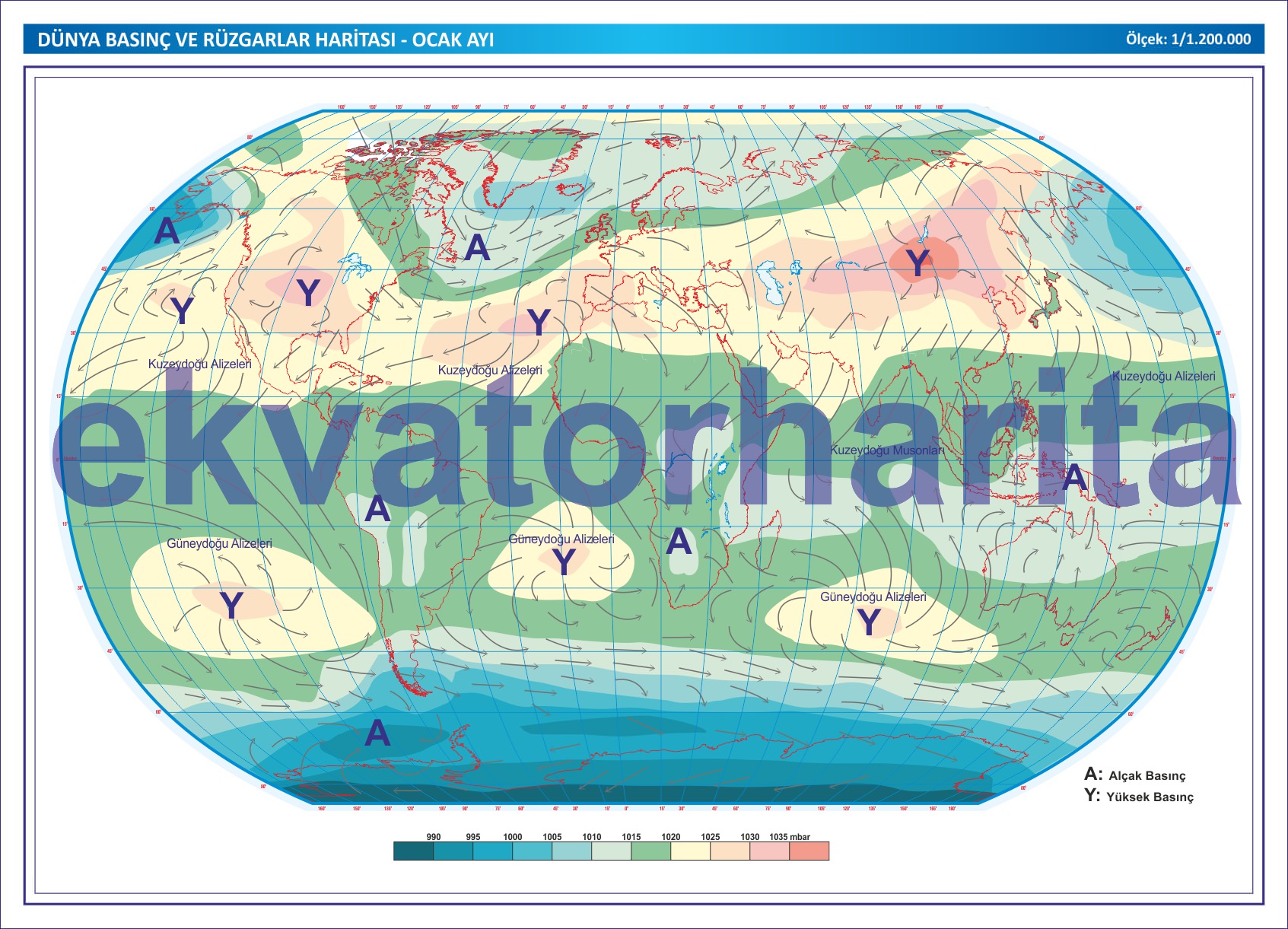
Task: Click the legend value '1025'
Action: pos(711,836)
